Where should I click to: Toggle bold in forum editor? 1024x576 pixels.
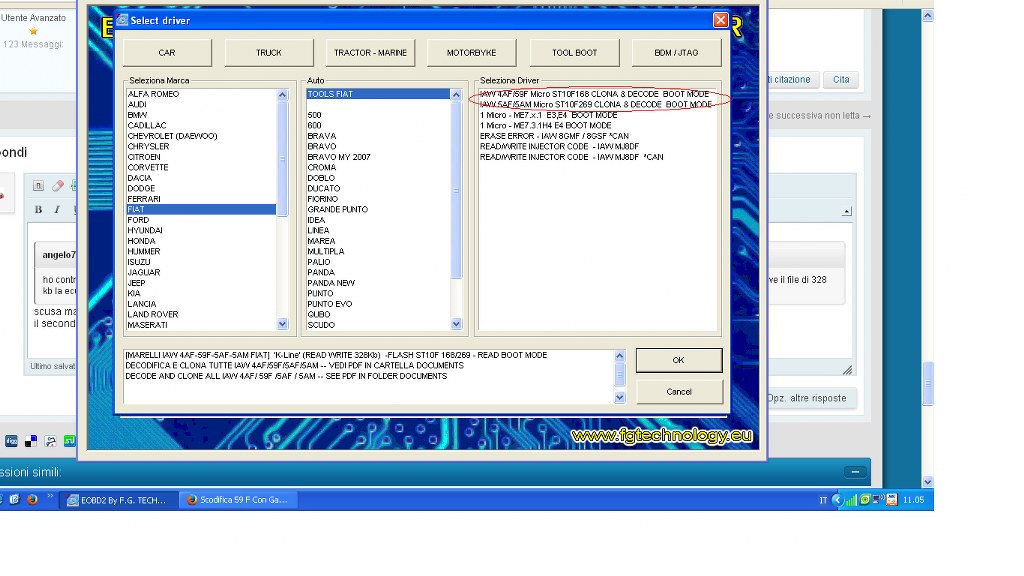pos(39,210)
